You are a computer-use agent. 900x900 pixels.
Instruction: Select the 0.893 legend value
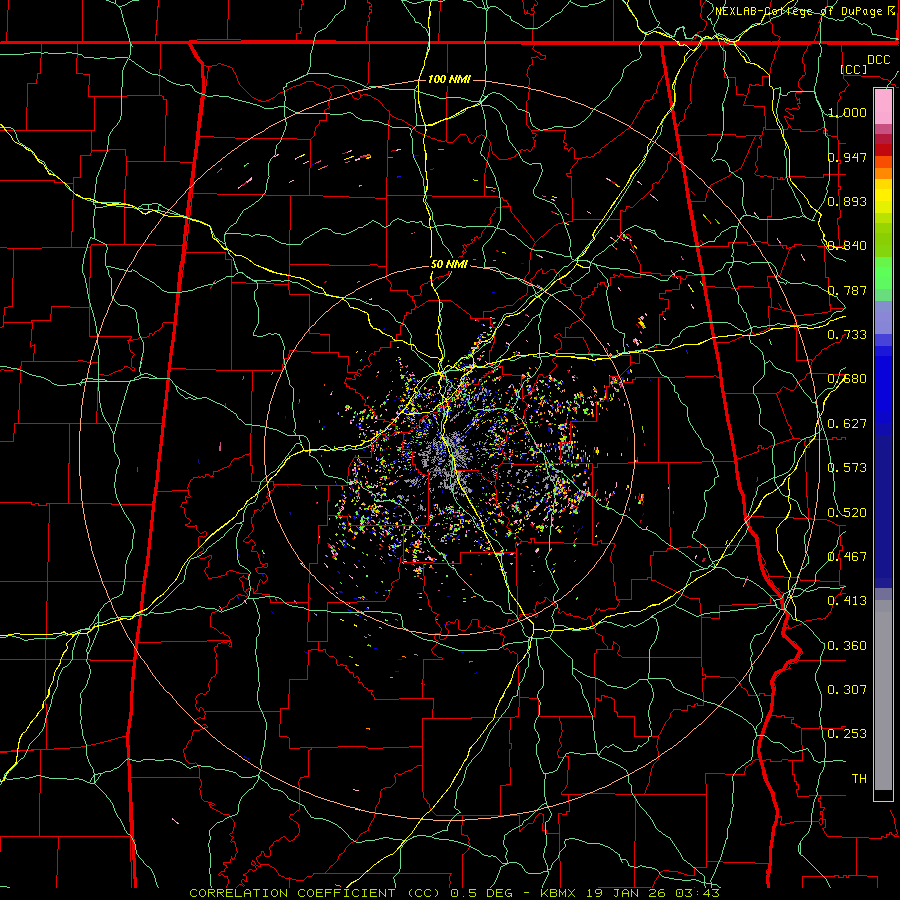tap(847, 201)
